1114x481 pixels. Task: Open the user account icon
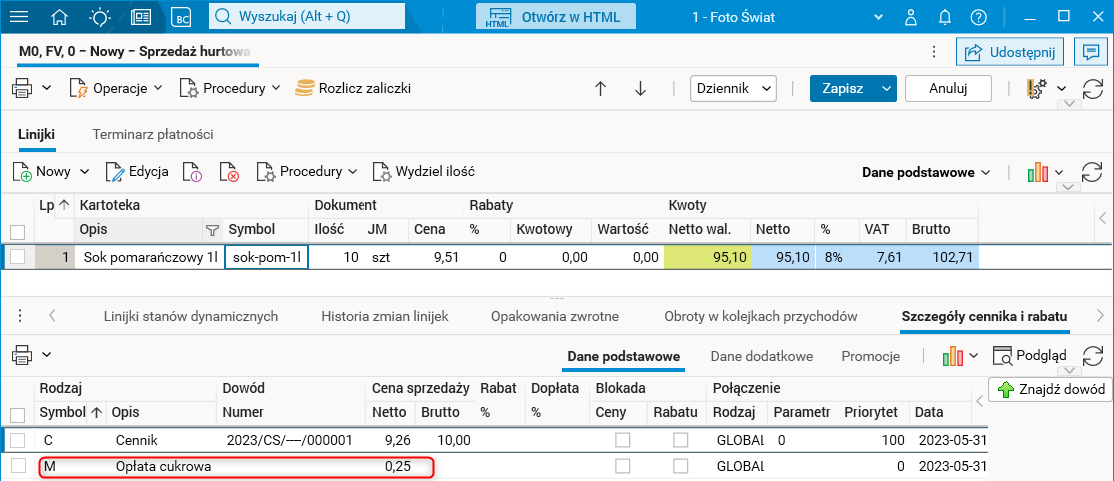pos(911,16)
